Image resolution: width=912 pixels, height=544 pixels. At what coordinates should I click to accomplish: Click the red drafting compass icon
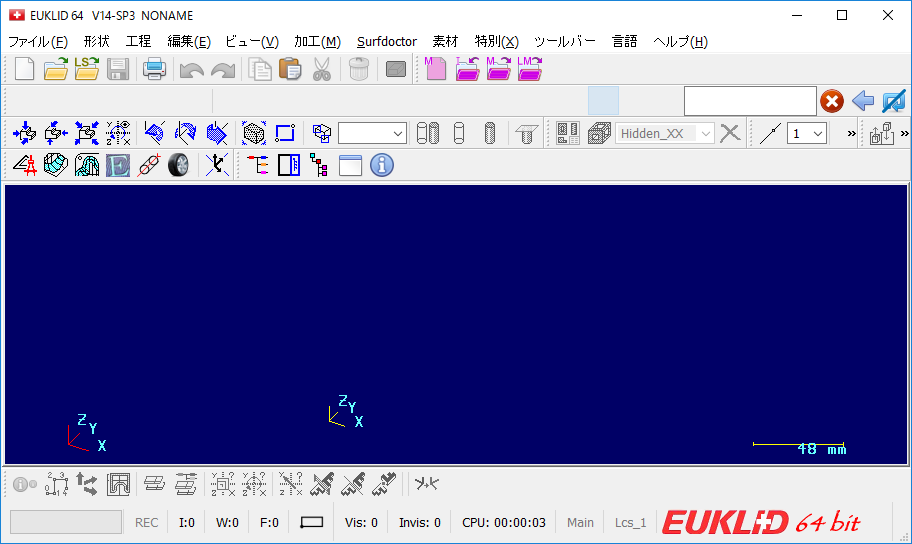24,165
